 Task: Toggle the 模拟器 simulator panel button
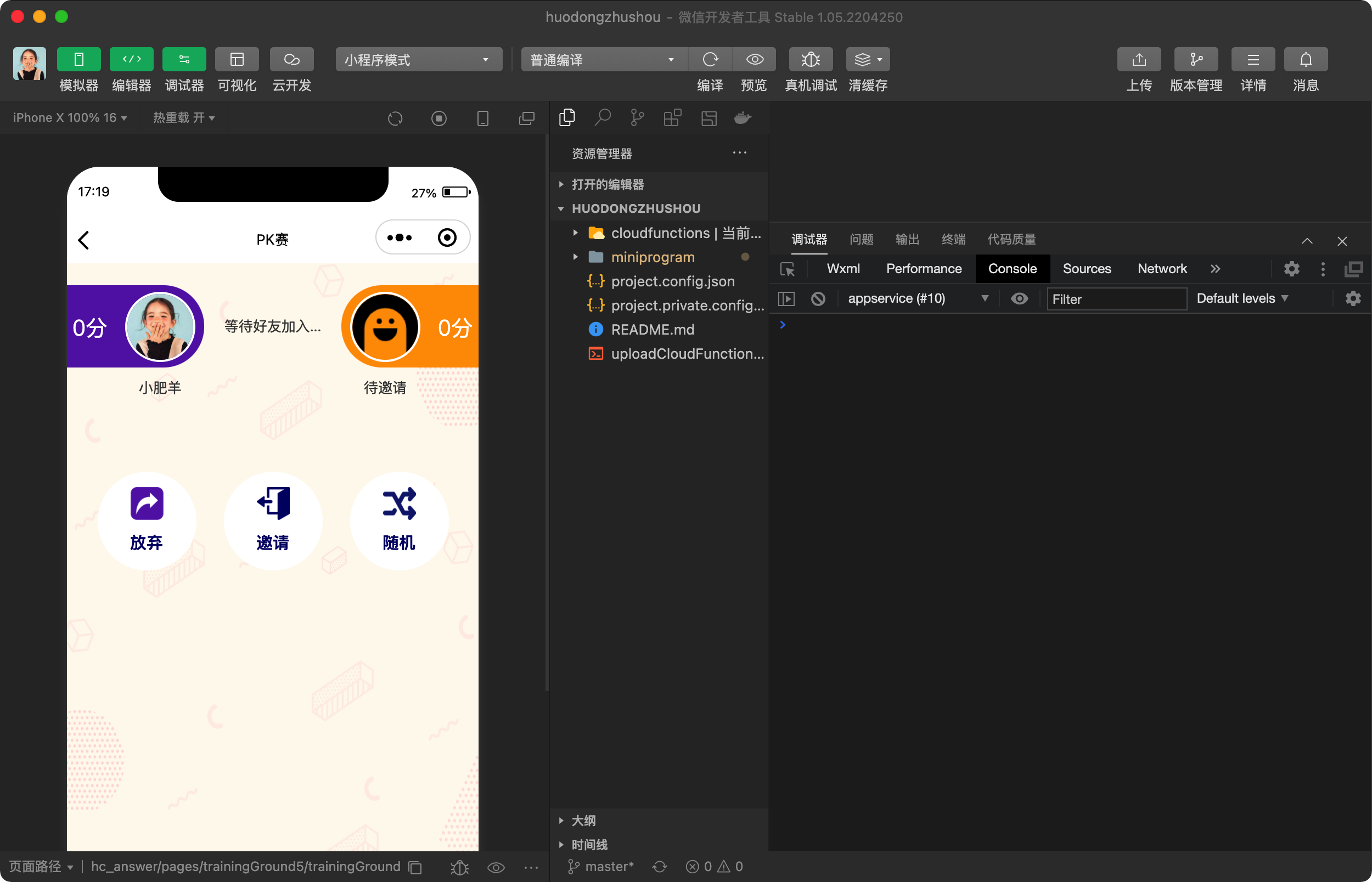[x=79, y=60]
